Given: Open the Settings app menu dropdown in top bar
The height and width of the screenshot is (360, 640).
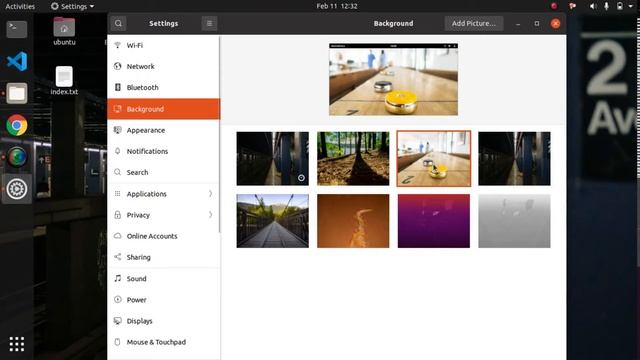Looking at the screenshot, I should pos(72,6).
